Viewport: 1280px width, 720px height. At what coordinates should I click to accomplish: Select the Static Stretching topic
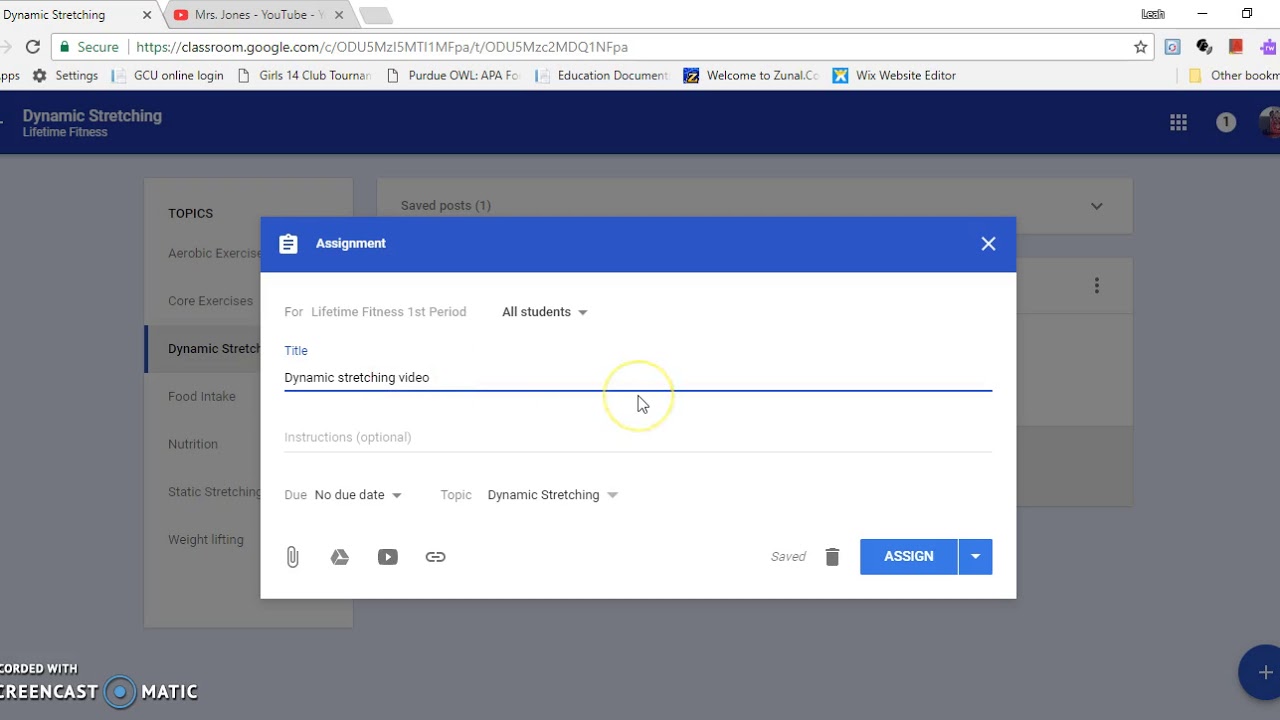[214, 492]
